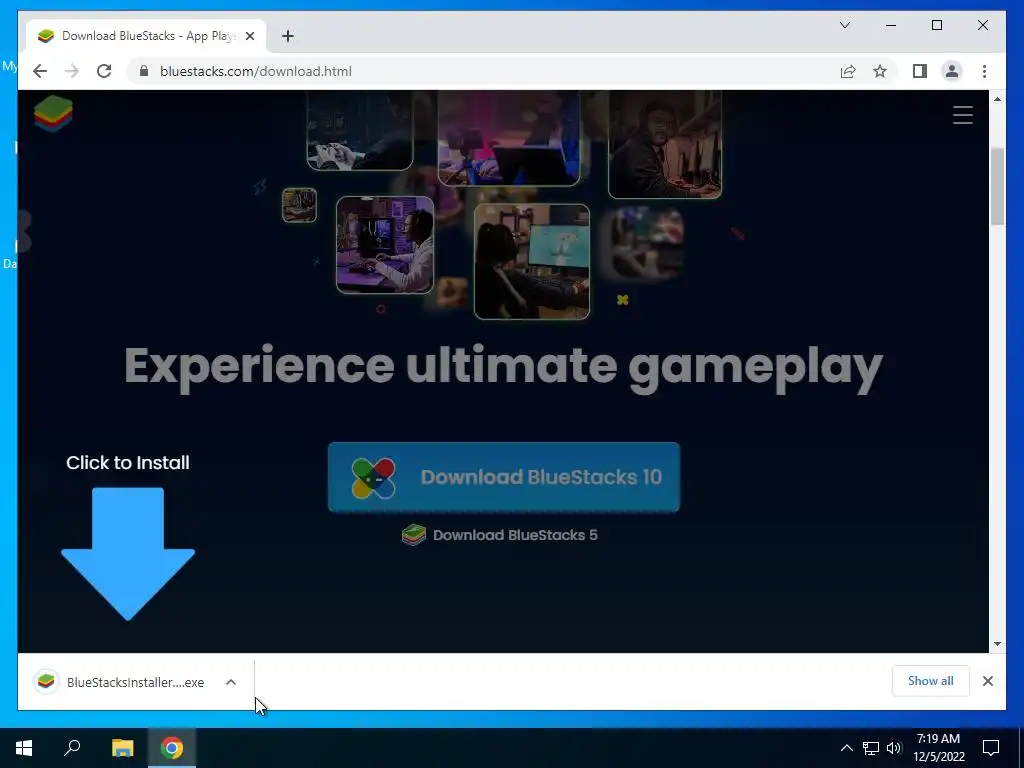The width and height of the screenshot is (1024, 768).
Task: Open the BlueStacksInstaller exe download
Action: tap(120, 682)
